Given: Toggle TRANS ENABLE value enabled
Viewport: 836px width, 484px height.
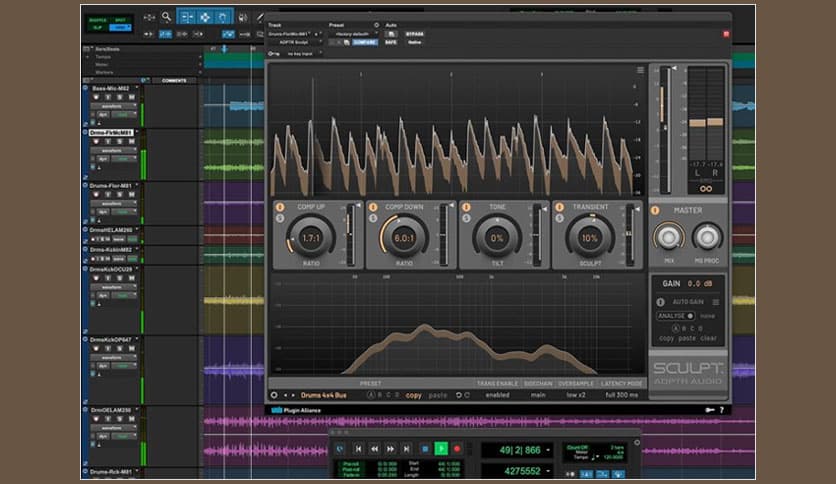Looking at the screenshot, I should tap(497, 395).
